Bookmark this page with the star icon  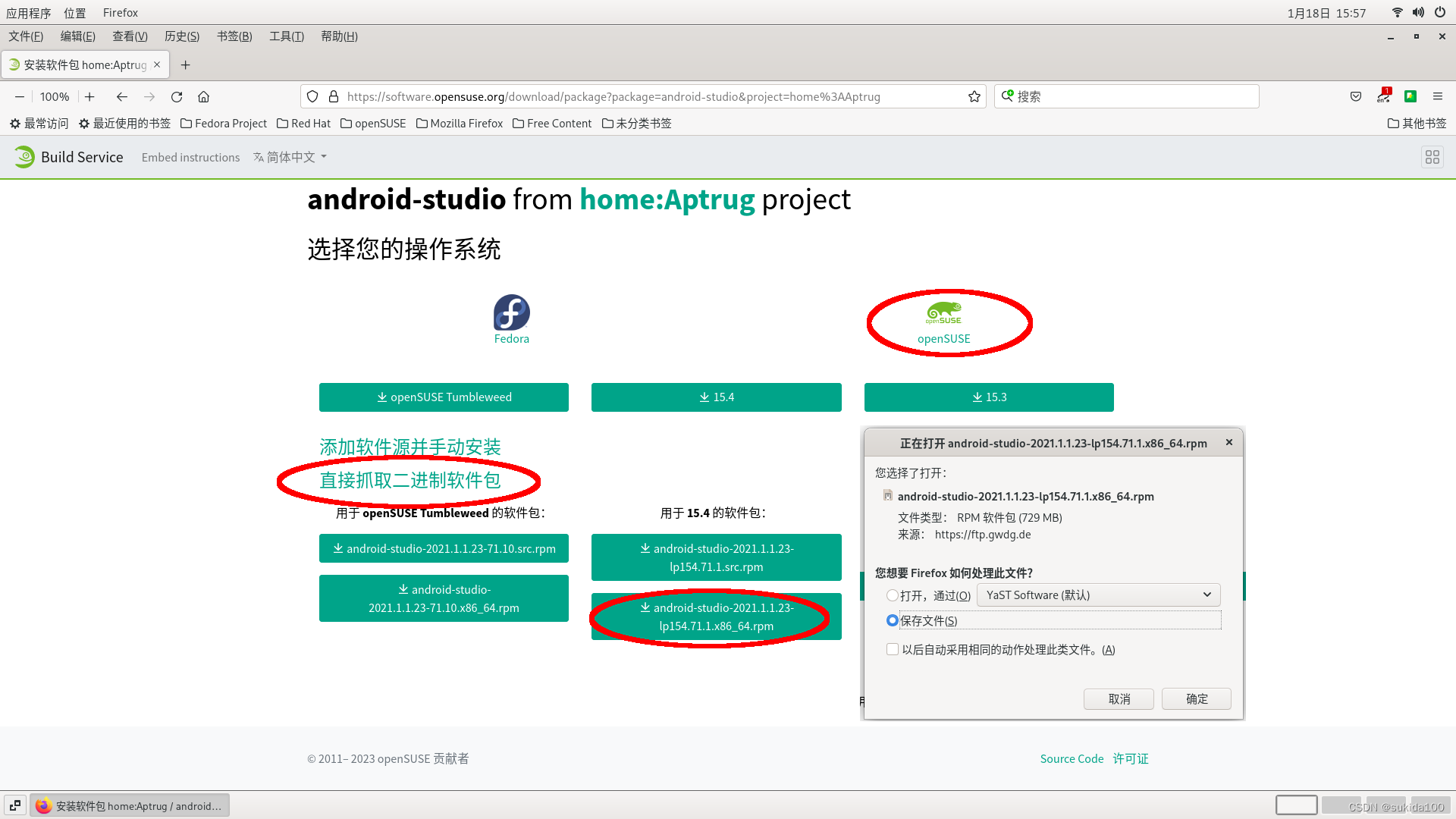click(x=974, y=97)
